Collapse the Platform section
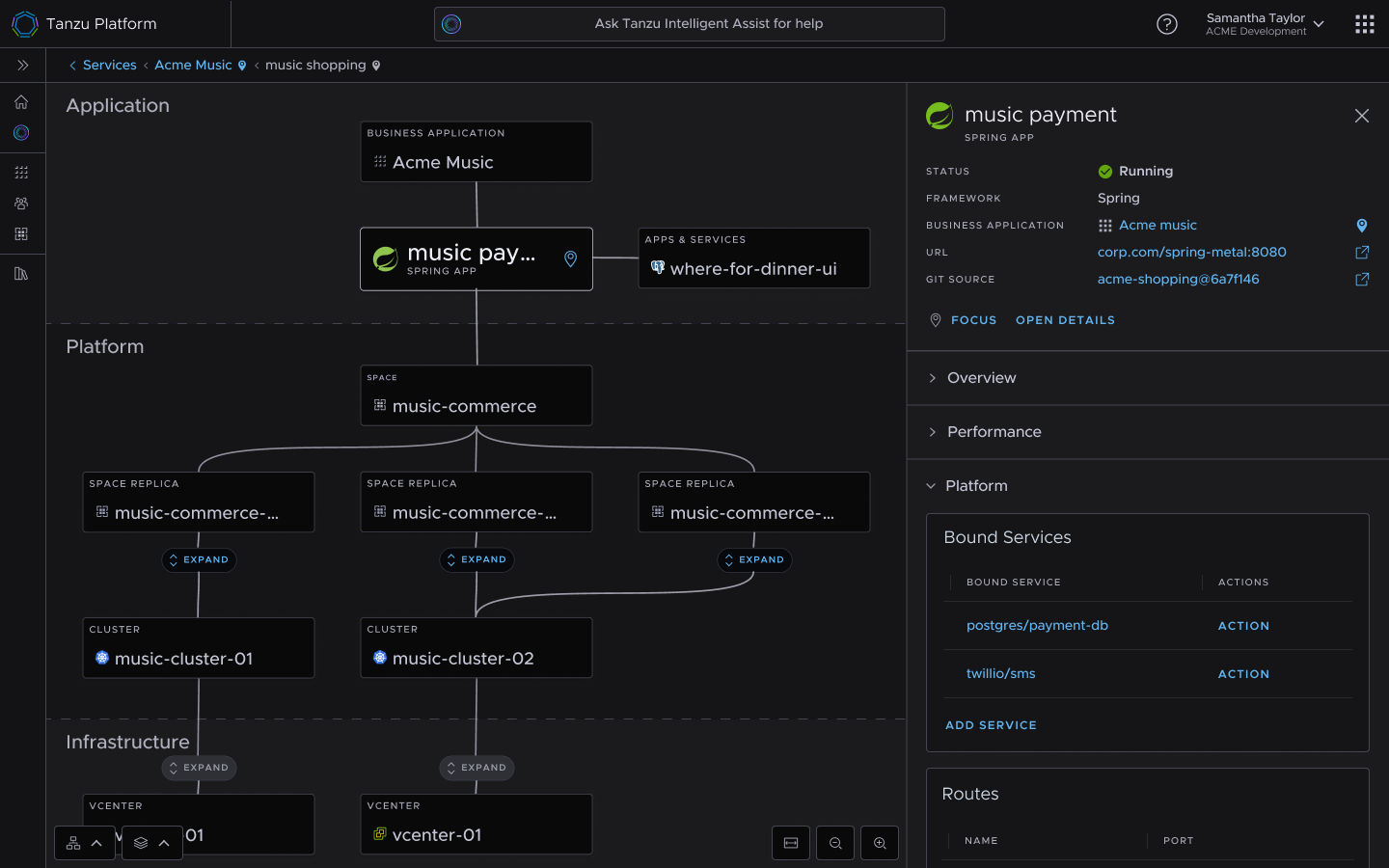 1148,486
